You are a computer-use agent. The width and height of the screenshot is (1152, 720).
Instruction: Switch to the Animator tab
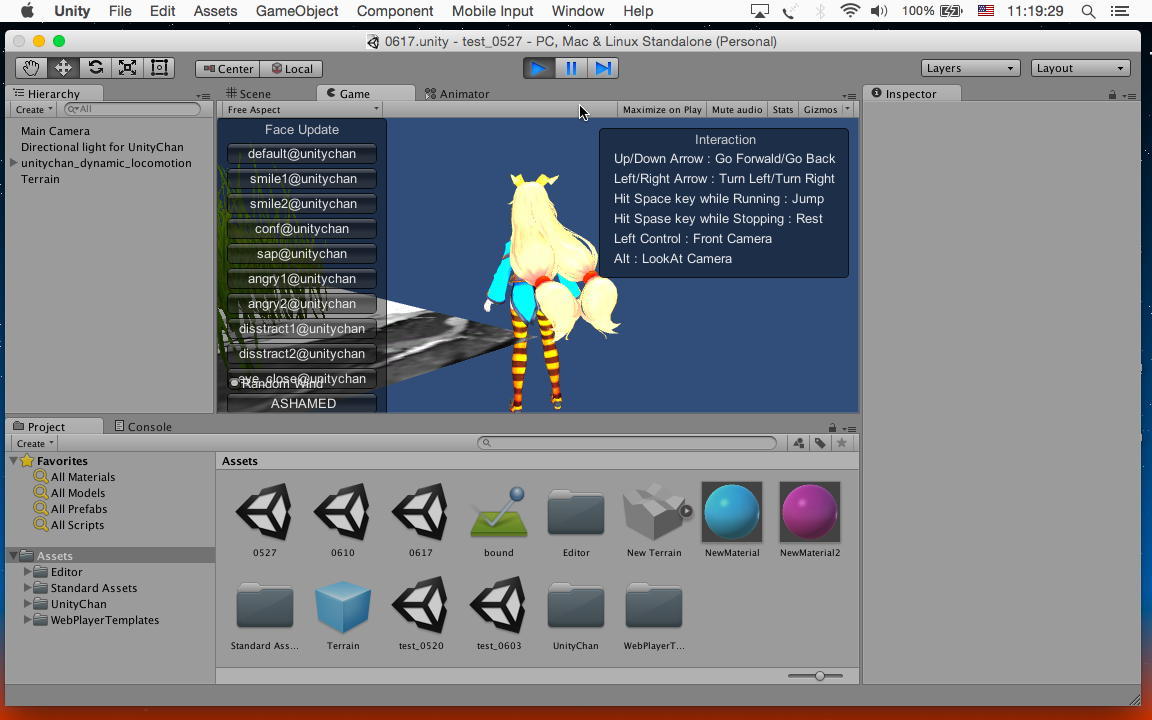click(457, 93)
